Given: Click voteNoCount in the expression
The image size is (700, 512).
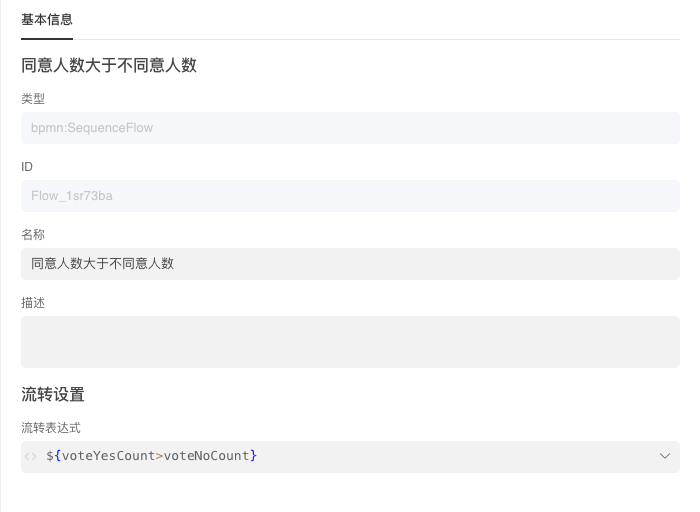Looking at the screenshot, I should 206,456.
